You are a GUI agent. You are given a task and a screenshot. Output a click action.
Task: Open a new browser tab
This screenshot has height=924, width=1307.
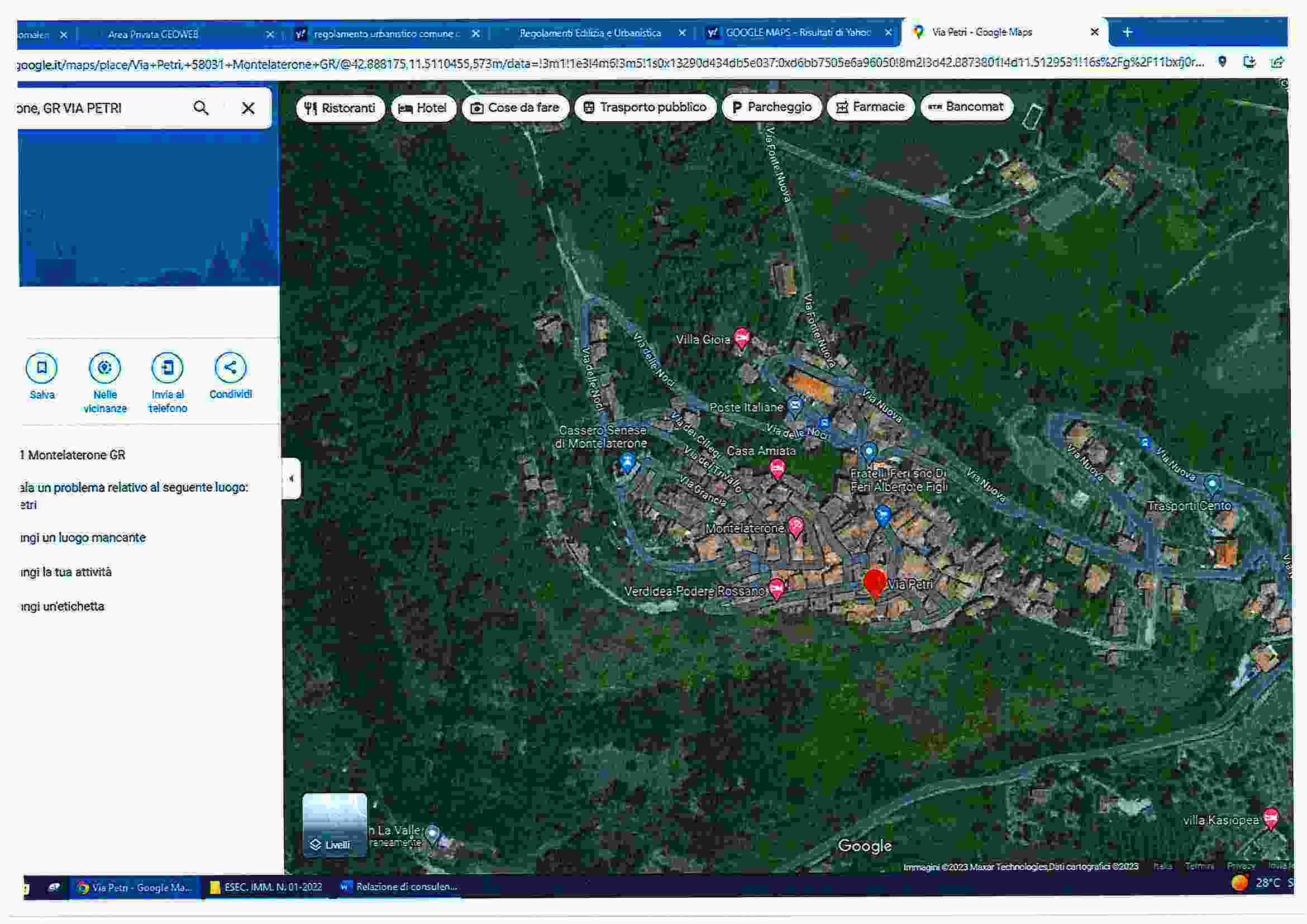[x=1127, y=32]
